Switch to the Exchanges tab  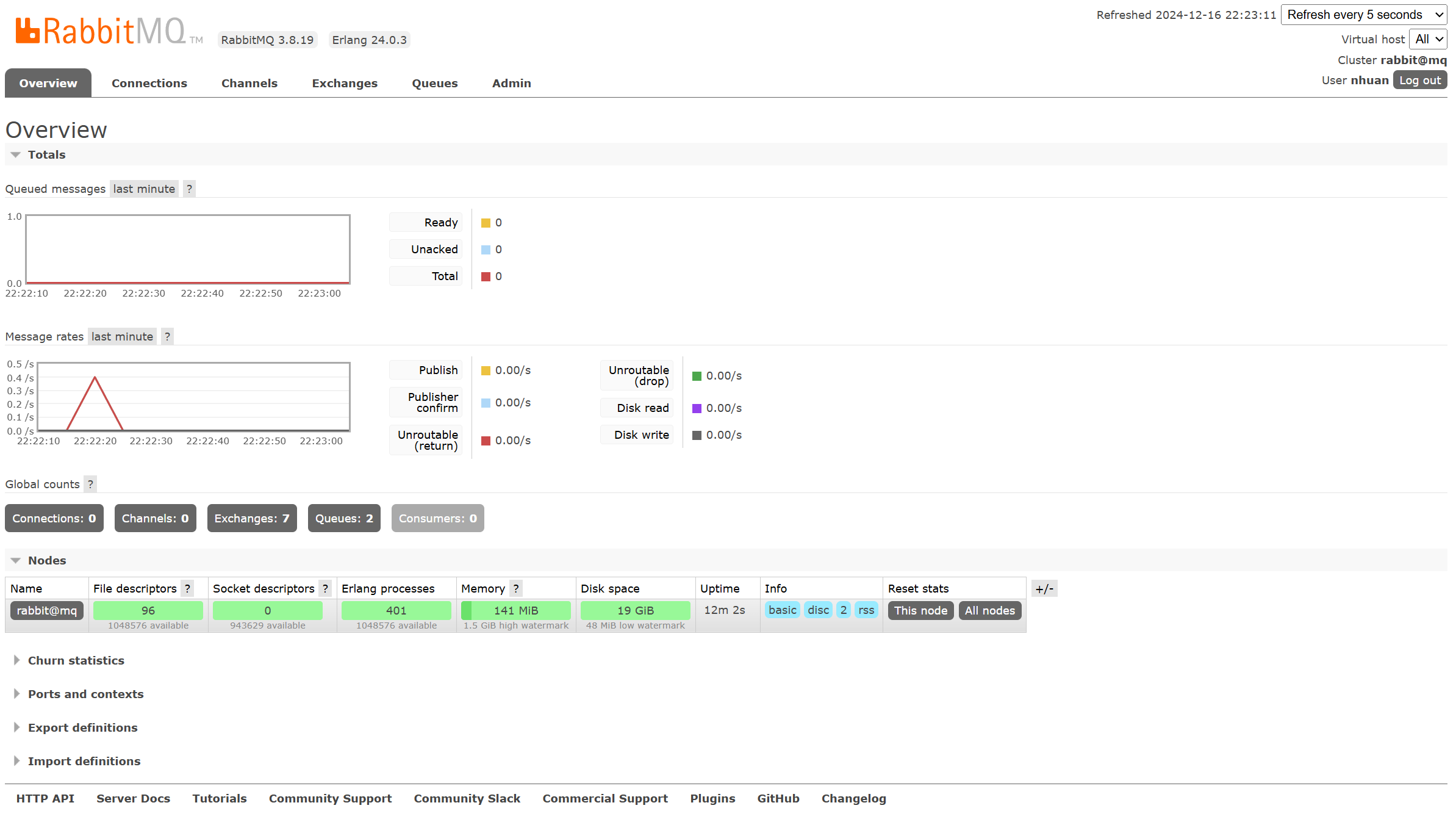point(345,84)
